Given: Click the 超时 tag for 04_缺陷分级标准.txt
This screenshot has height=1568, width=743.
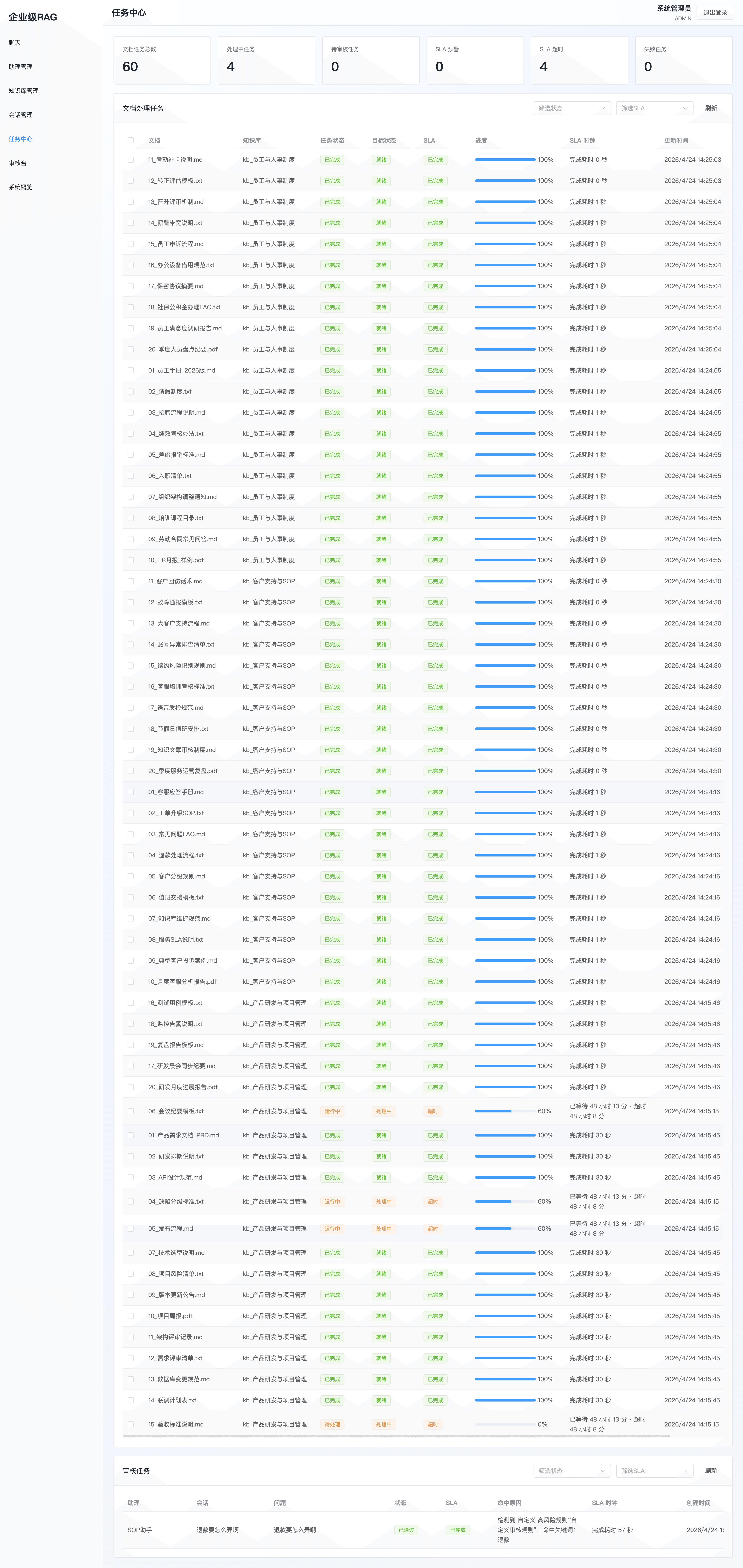Looking at the screenshot, I should click(433, 1201).
